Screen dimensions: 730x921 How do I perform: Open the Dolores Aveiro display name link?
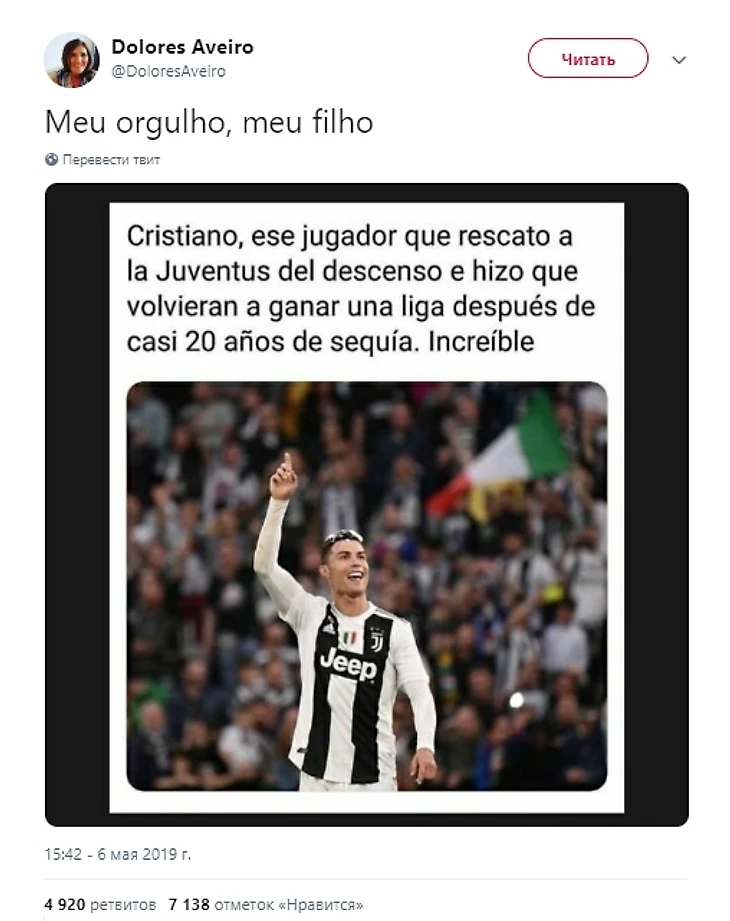coord(183,46)
